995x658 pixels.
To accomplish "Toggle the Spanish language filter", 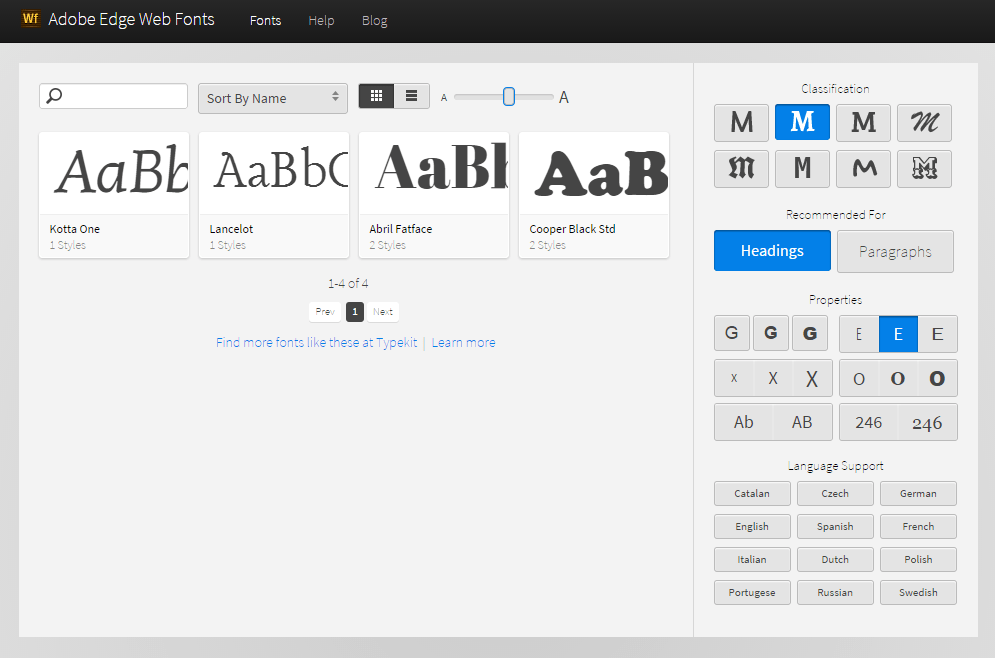I will pyautogui.click(x=835, y=526).
